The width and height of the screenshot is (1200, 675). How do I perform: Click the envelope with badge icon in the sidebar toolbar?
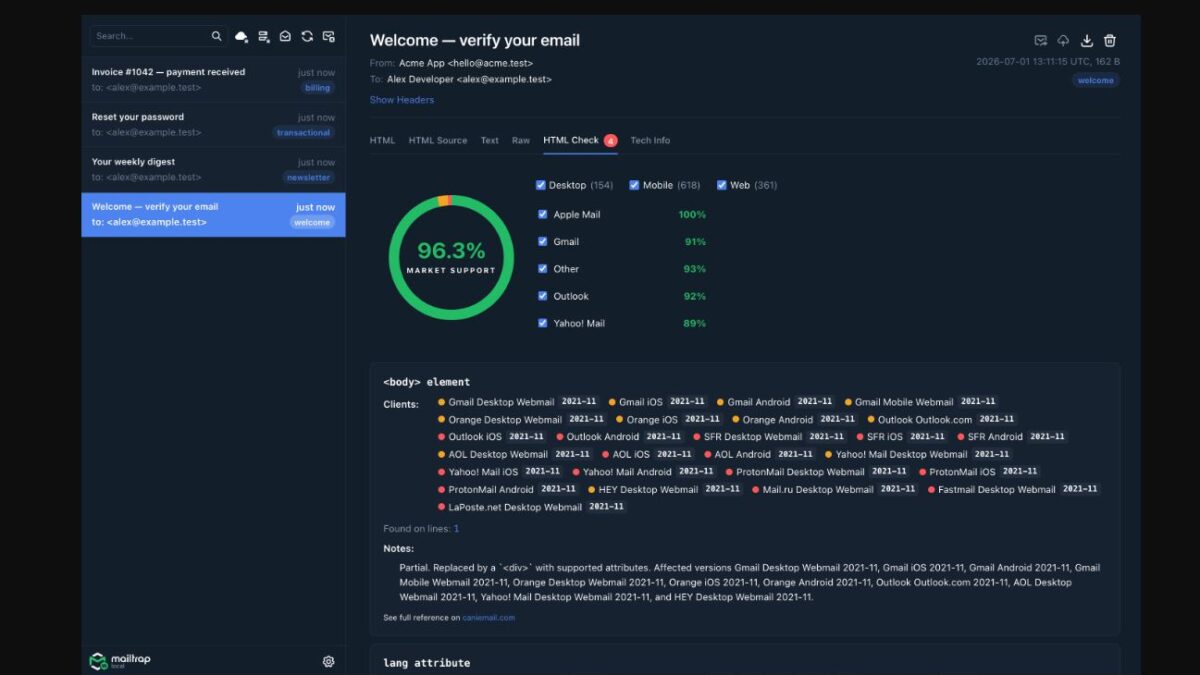[328, 36]
